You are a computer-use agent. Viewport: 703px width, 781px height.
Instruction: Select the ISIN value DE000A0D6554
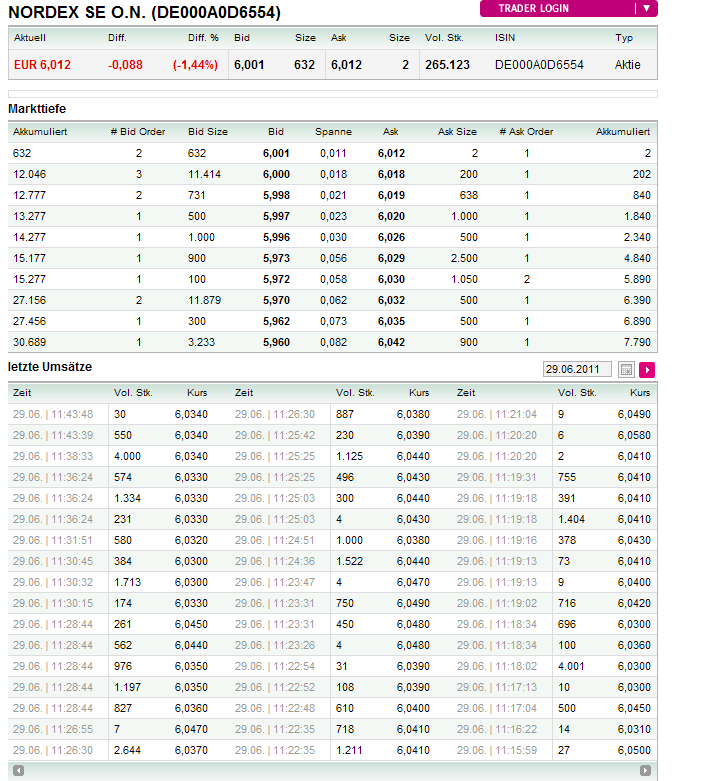pyautogui.click(x=539, y=65)
